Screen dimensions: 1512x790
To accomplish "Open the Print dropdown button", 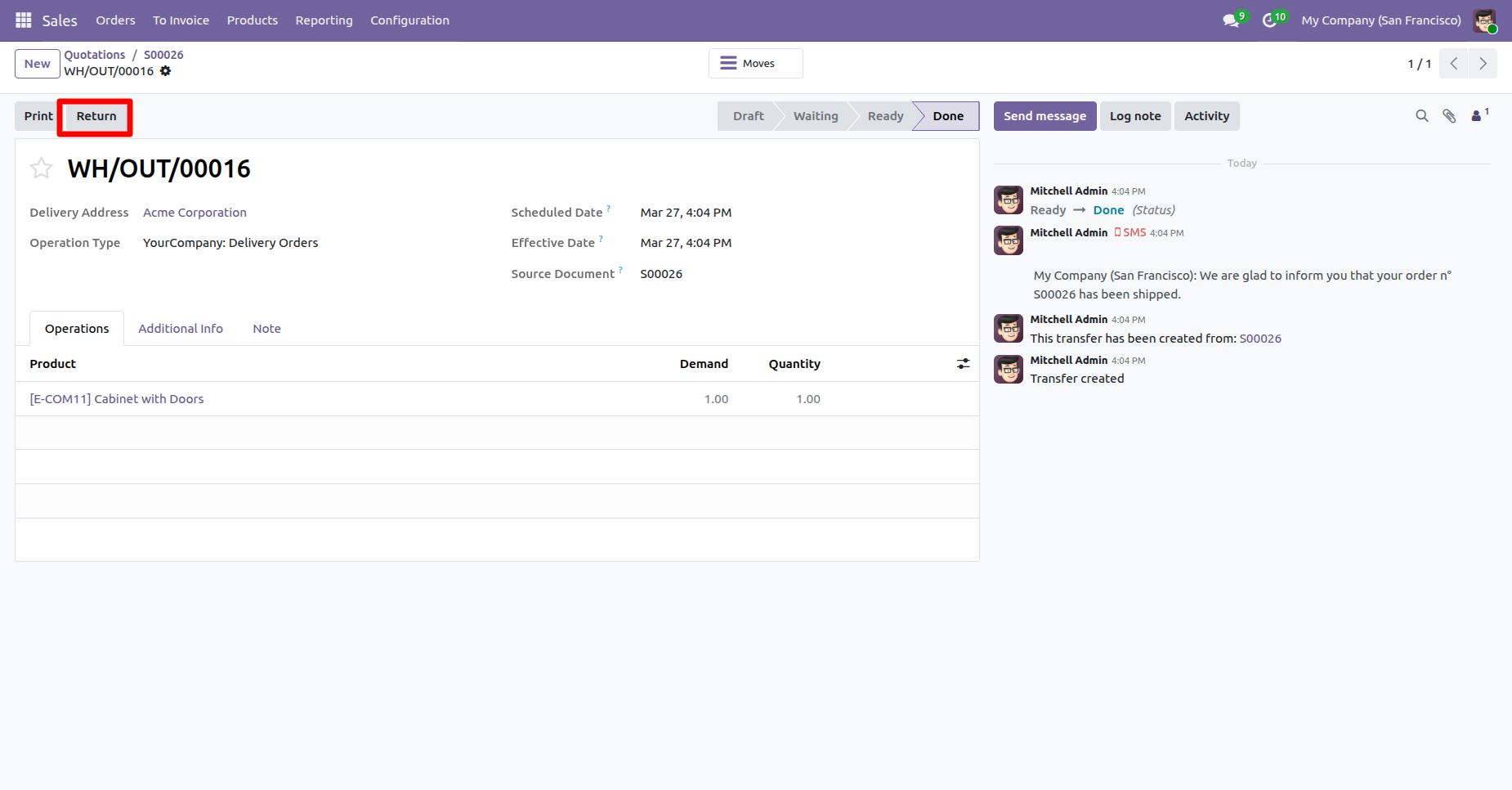I will pyautogui.click(x=38, y=116).
